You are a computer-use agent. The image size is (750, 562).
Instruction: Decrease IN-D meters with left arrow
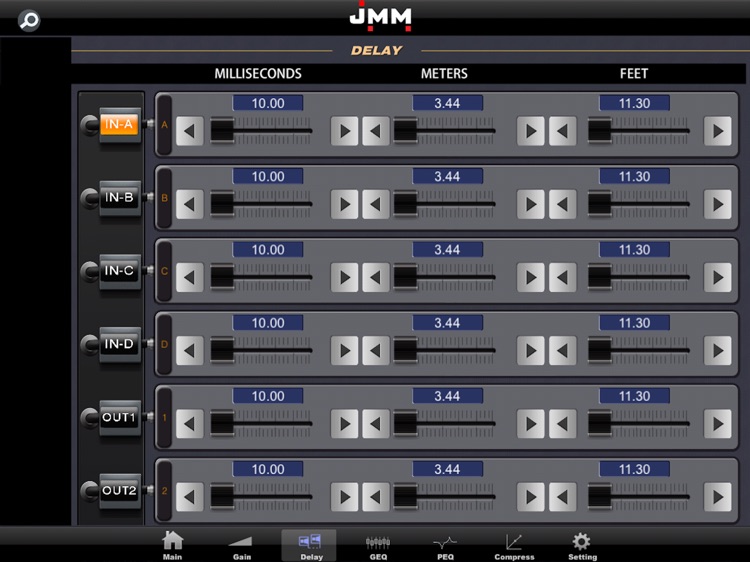click(376, 351)
